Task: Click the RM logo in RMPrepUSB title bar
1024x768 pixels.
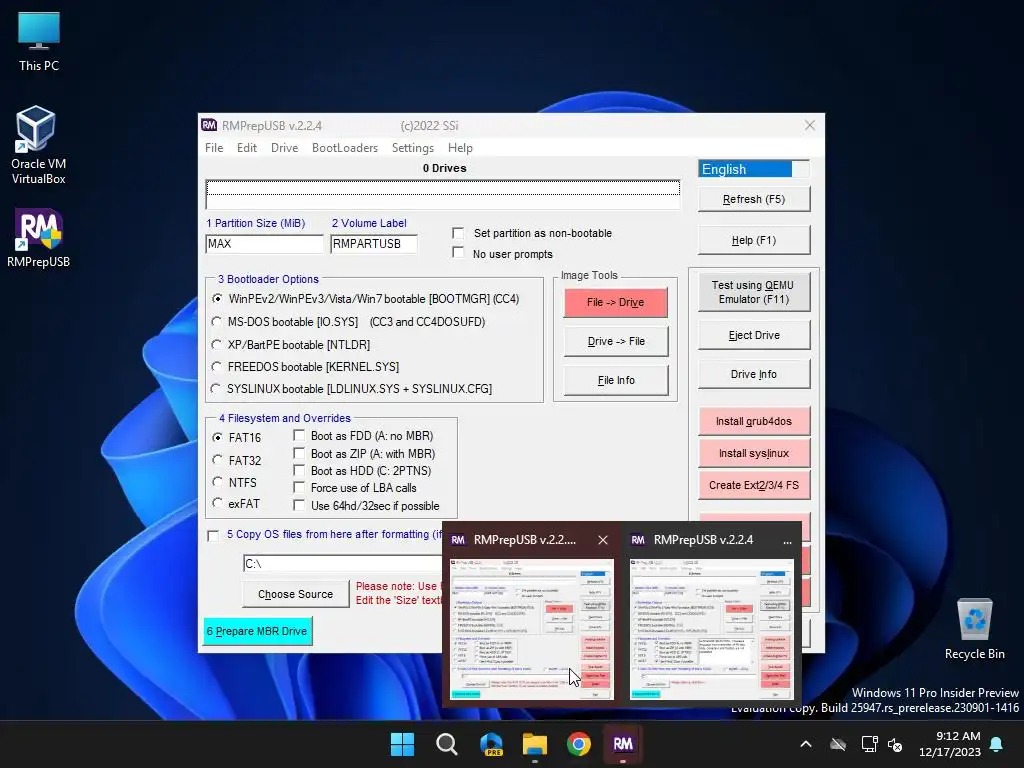Action: coord(209,125)
